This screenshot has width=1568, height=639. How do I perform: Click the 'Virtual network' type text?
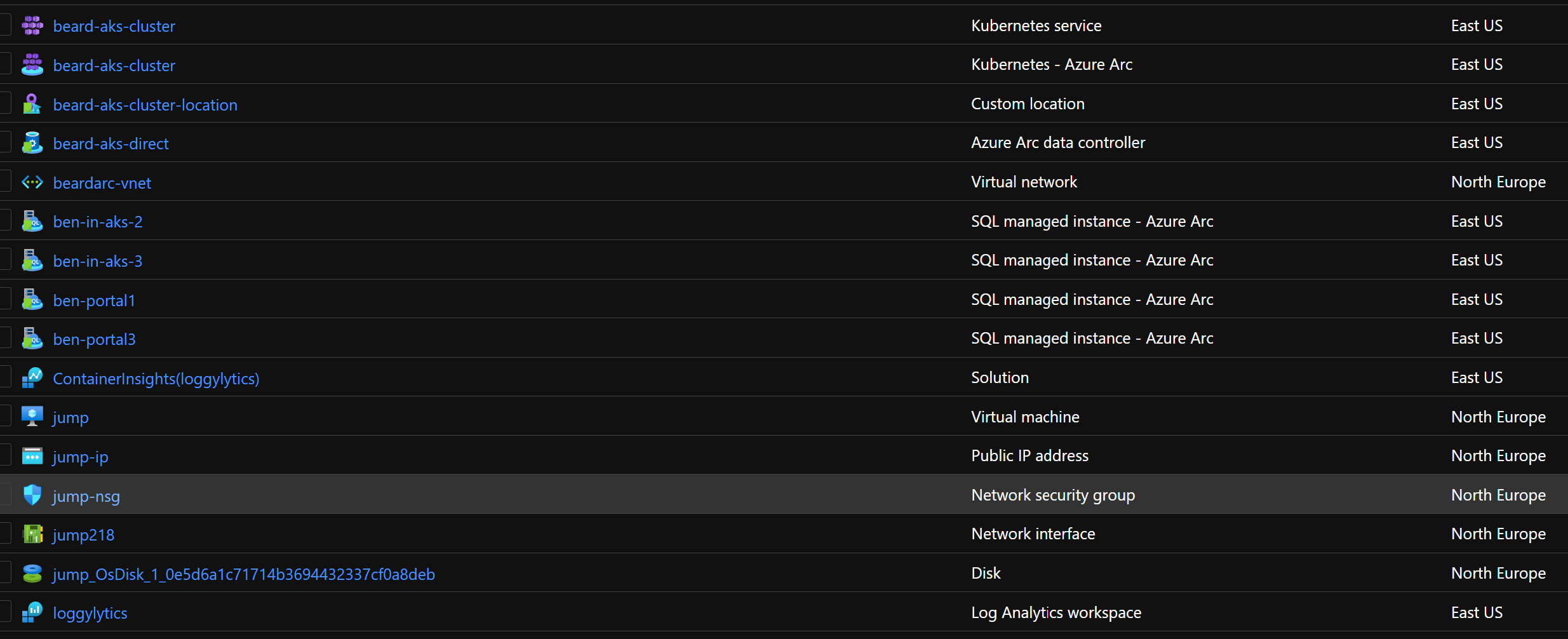[x=1024, y=182]
